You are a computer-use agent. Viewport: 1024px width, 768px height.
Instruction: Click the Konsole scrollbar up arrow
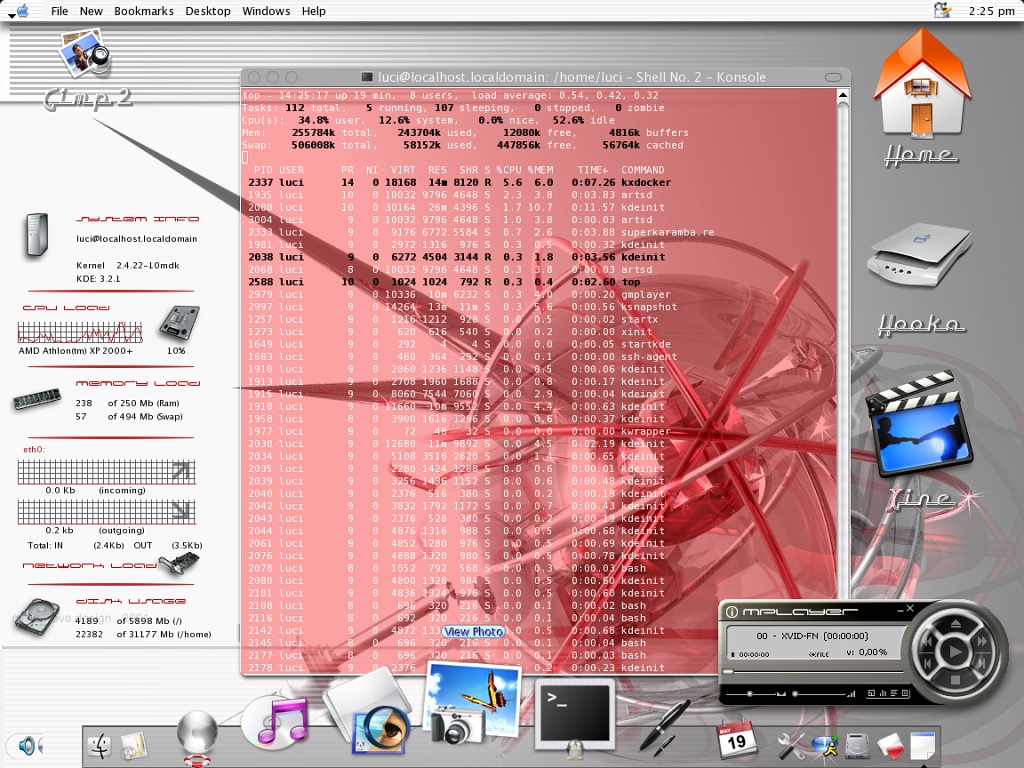pos(843,95)
